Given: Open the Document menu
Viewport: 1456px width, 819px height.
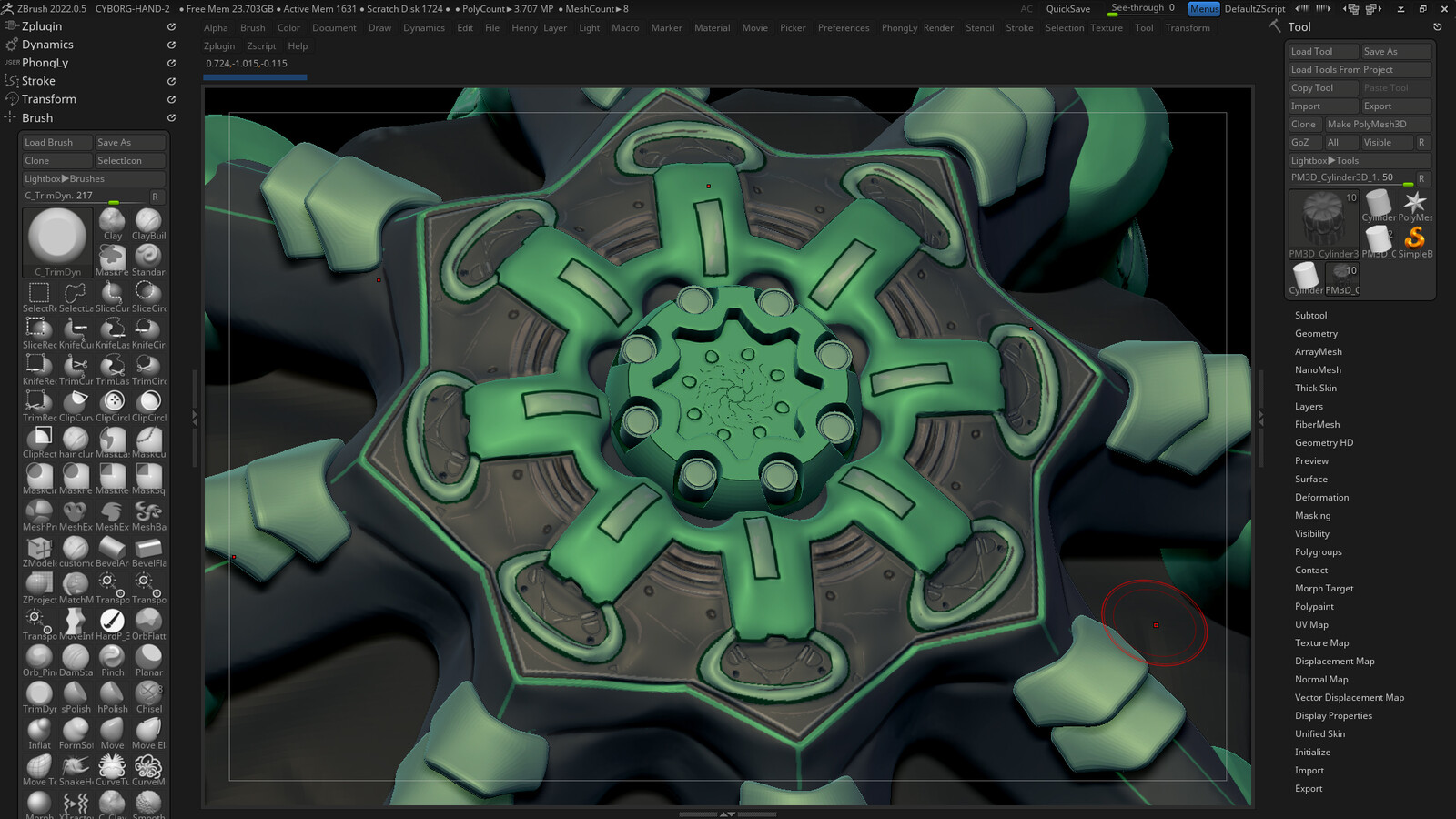Looking at the screenshot, I should pos(334,28).
